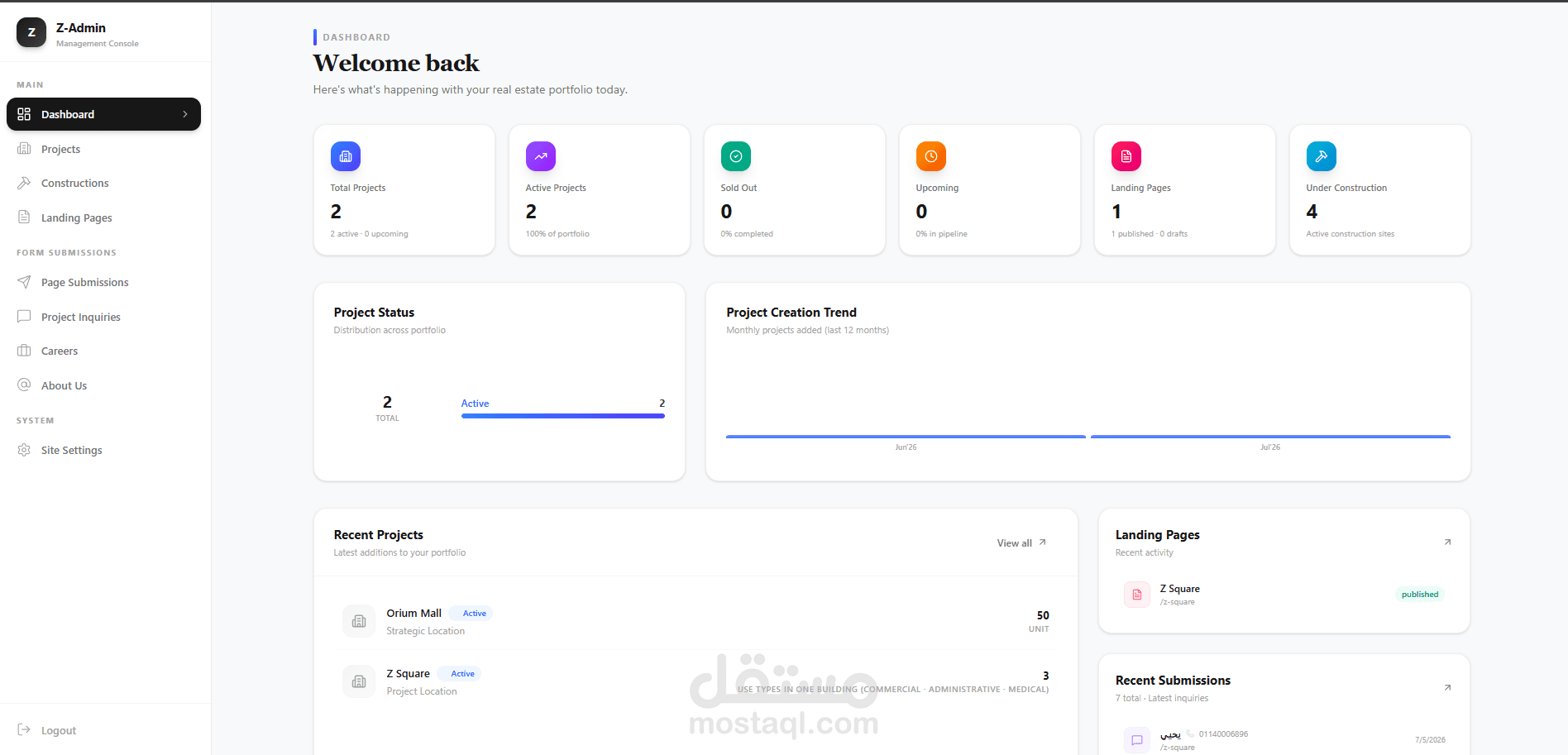Click the Orium Mall building icon

359,621
